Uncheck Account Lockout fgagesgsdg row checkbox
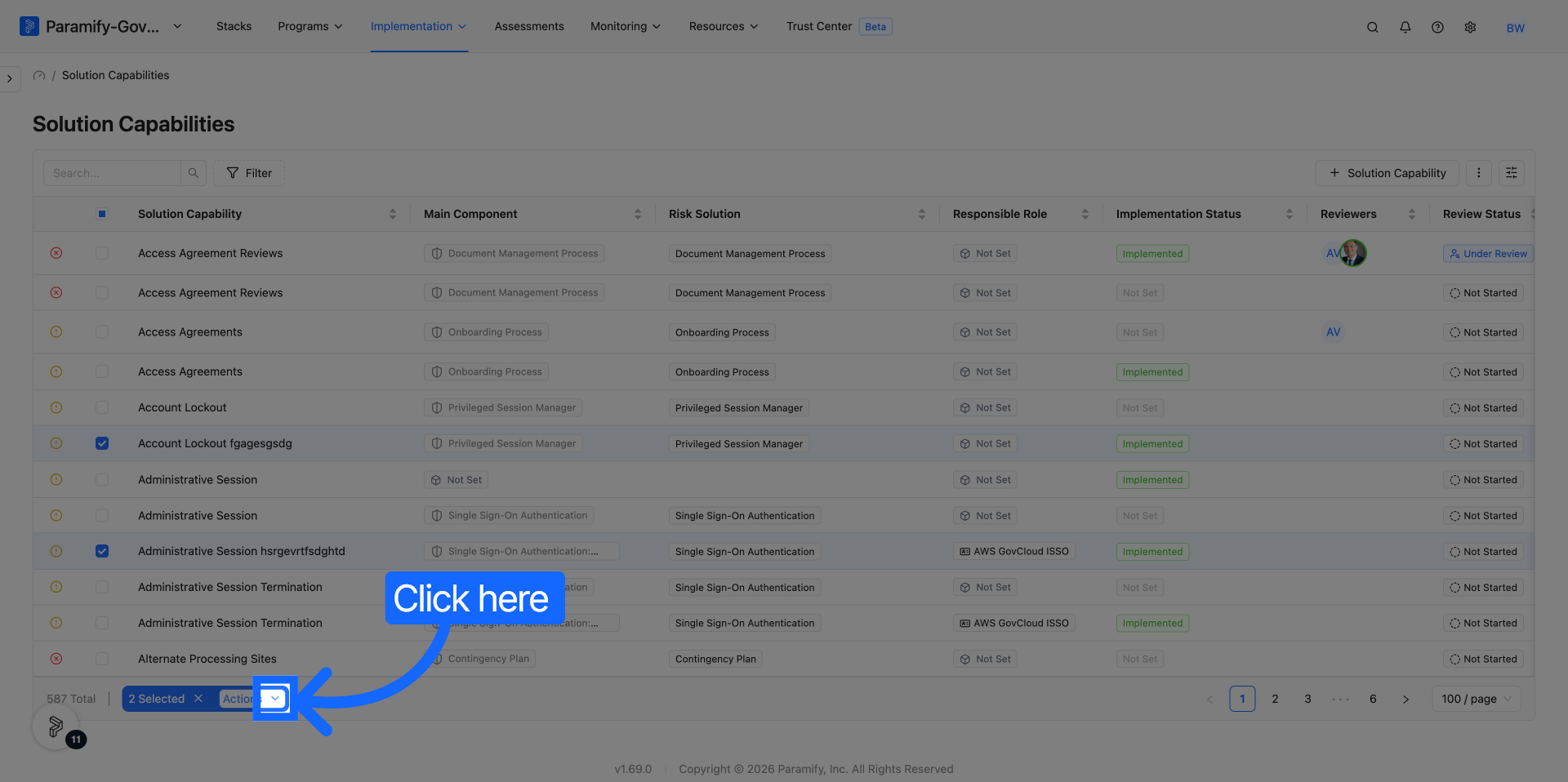This screenshot has height=782, width=1568. tap(102, 443)
